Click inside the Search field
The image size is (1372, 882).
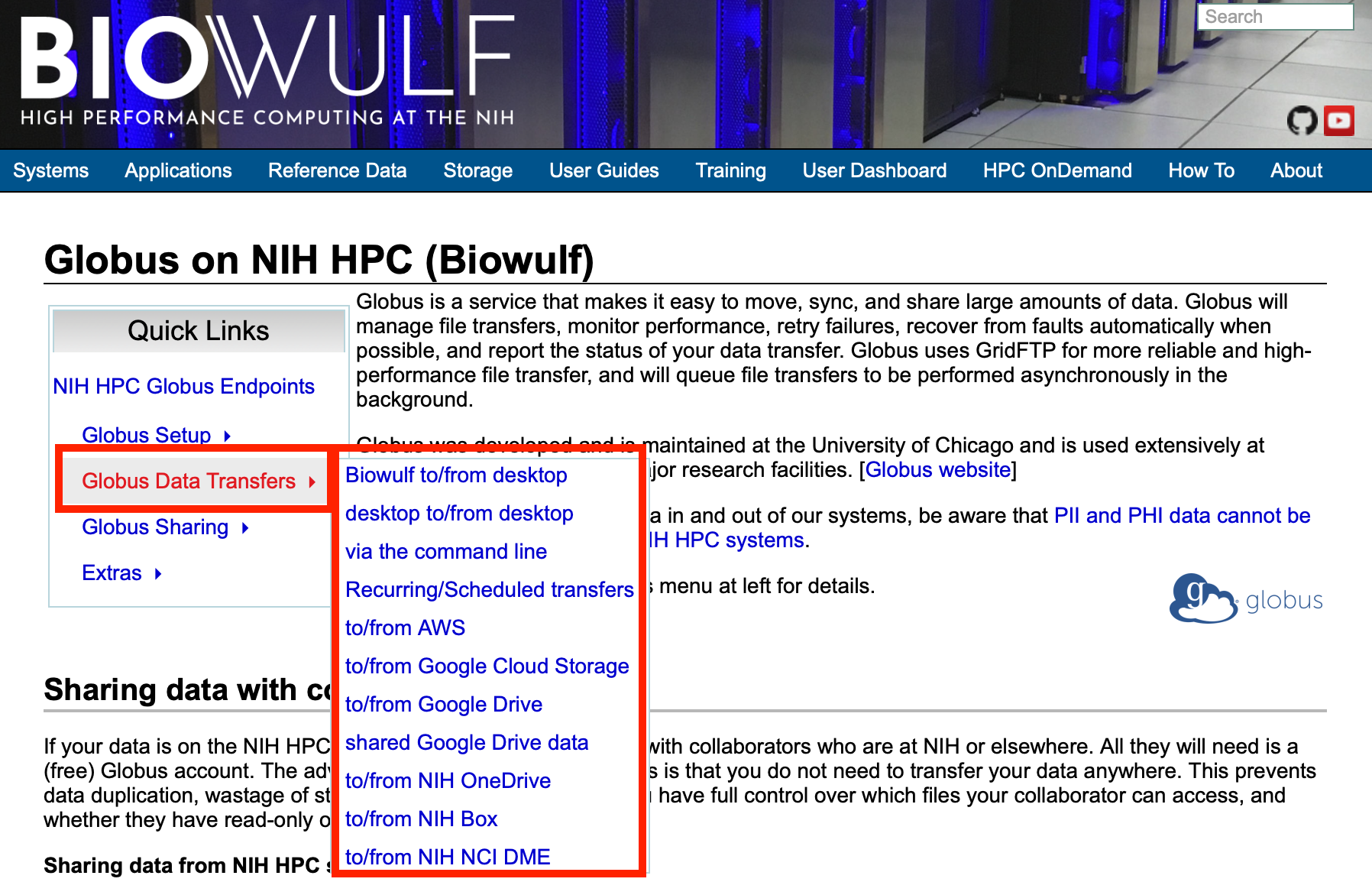coord(1274,17)
